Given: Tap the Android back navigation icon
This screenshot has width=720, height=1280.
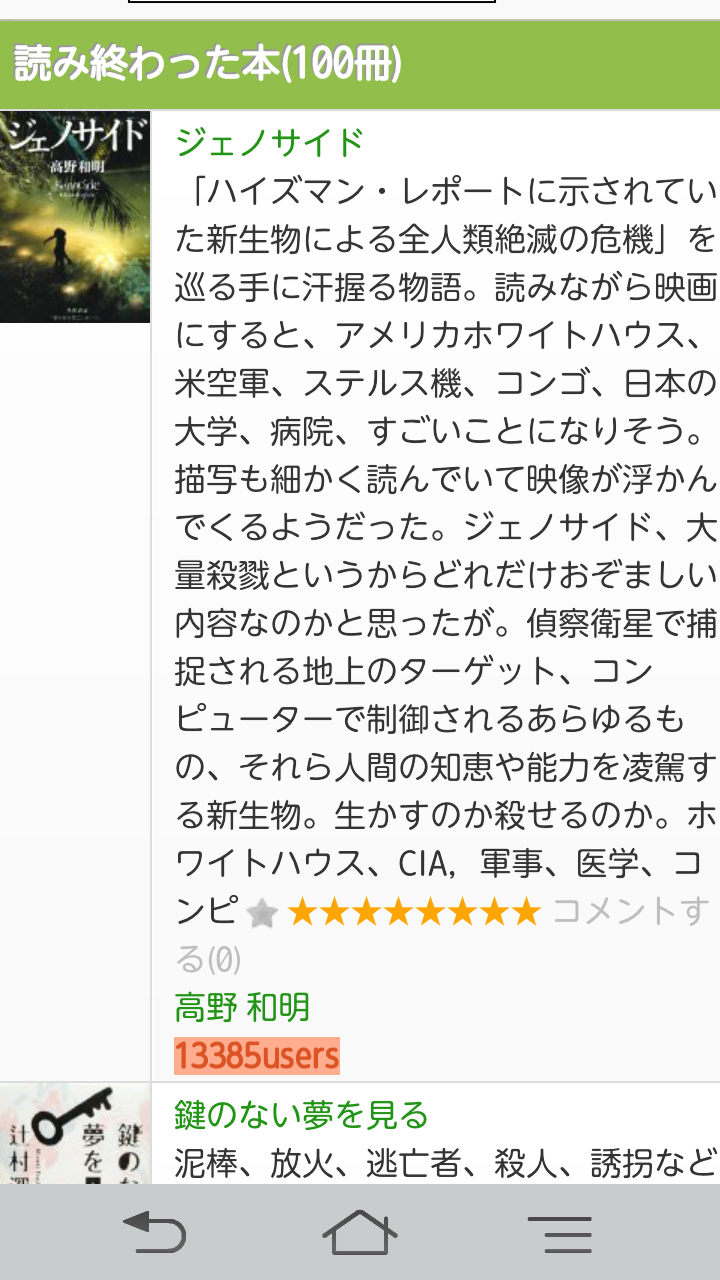Looking at the screenshot, I should click(153, 1232).
